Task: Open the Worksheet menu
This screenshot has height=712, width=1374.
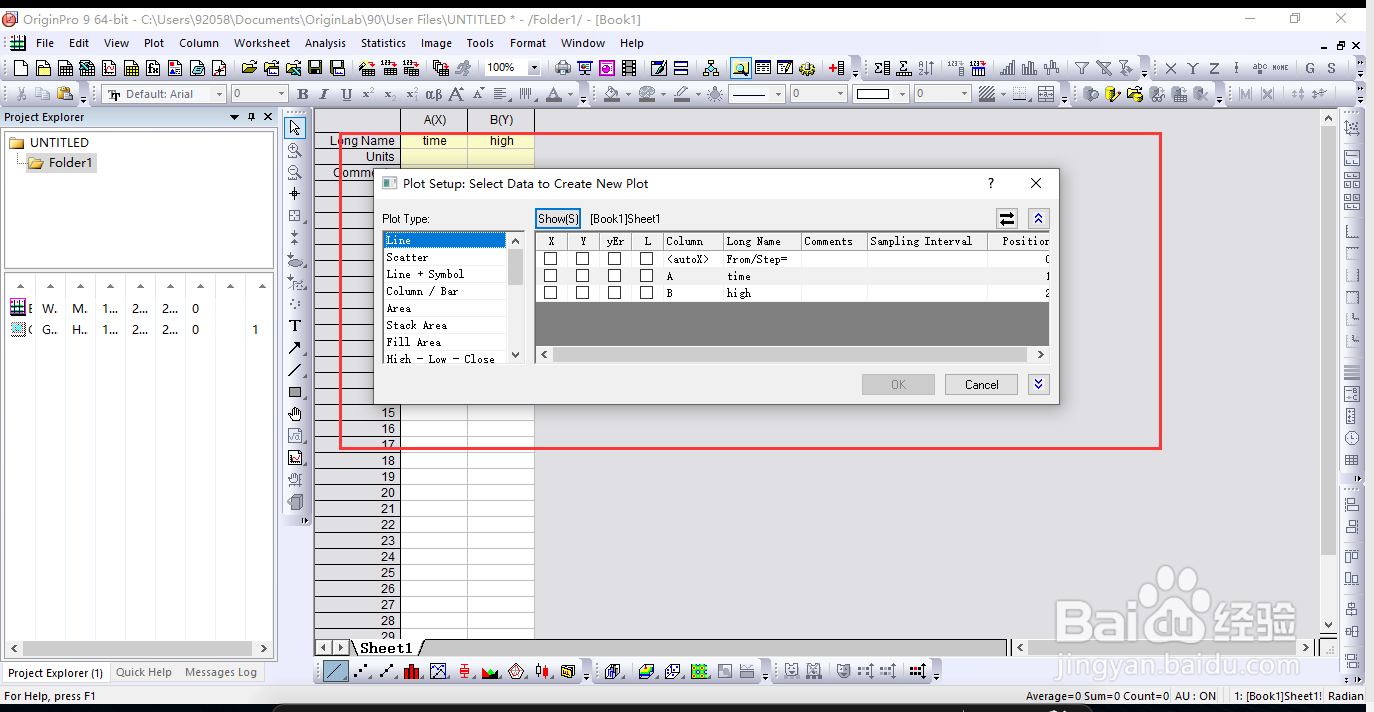Action: coord(262,43)
